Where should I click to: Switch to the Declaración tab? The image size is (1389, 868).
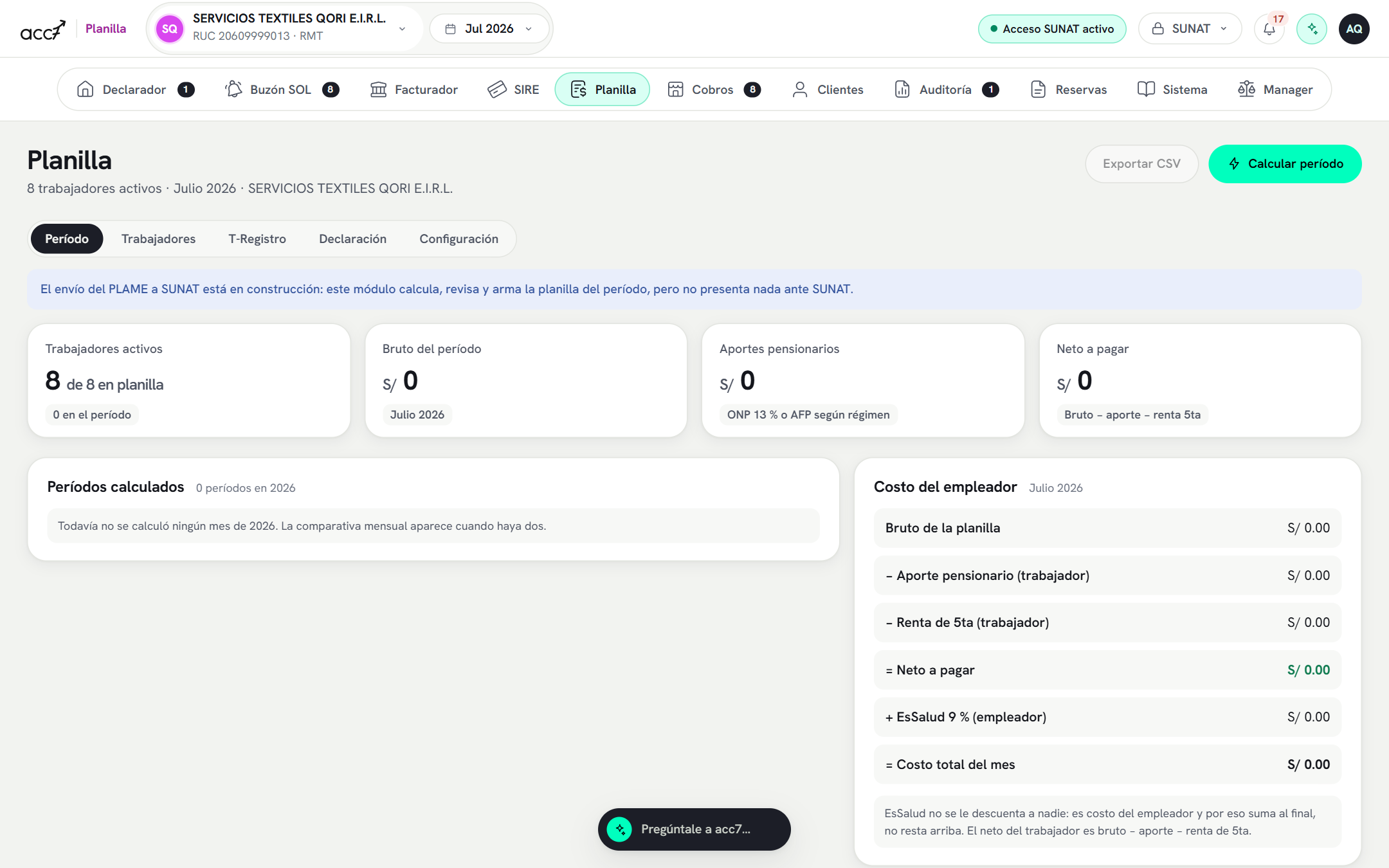pos(352,239)
